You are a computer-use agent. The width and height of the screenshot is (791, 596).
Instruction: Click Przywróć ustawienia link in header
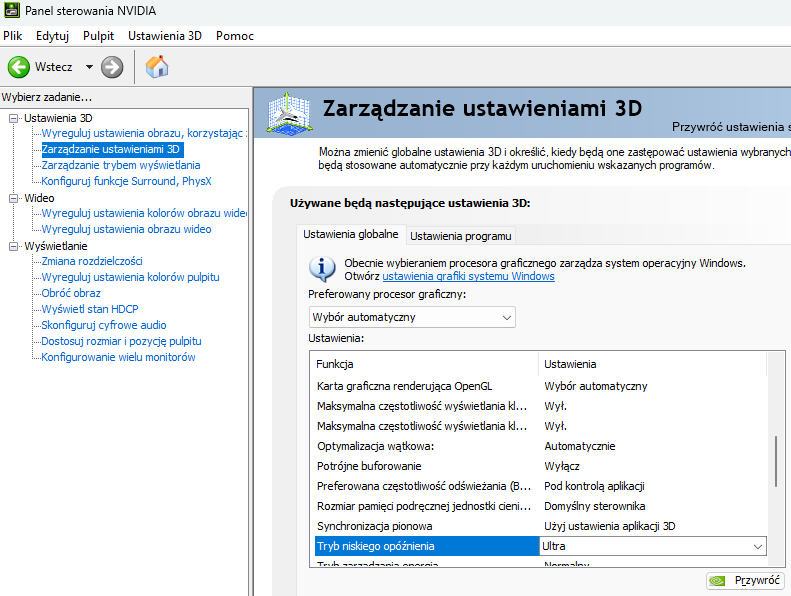click(731, 127)
